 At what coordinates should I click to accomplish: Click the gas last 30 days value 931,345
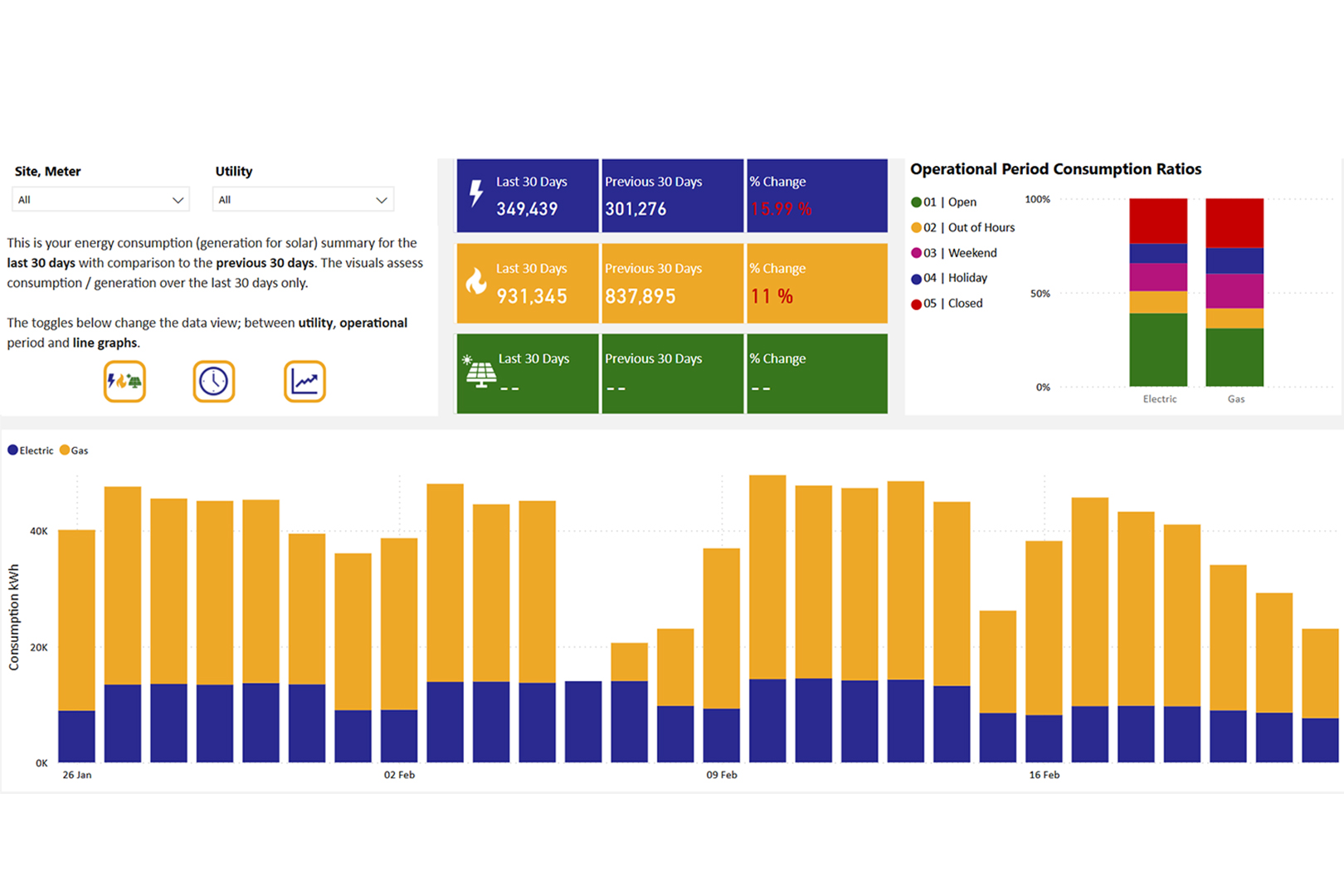[x=532, y=296]
